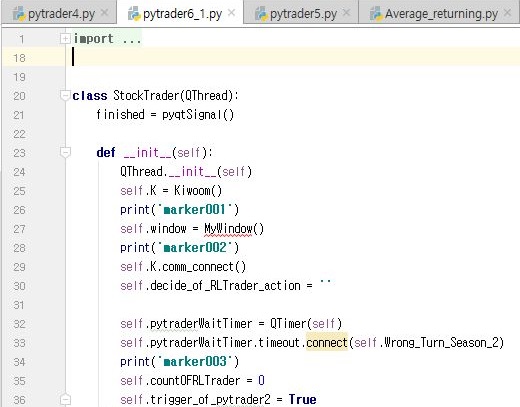Viewport: 520px width, 407px height.
Task: Click the class name StockTrader
Action: (x=146, y=96)
